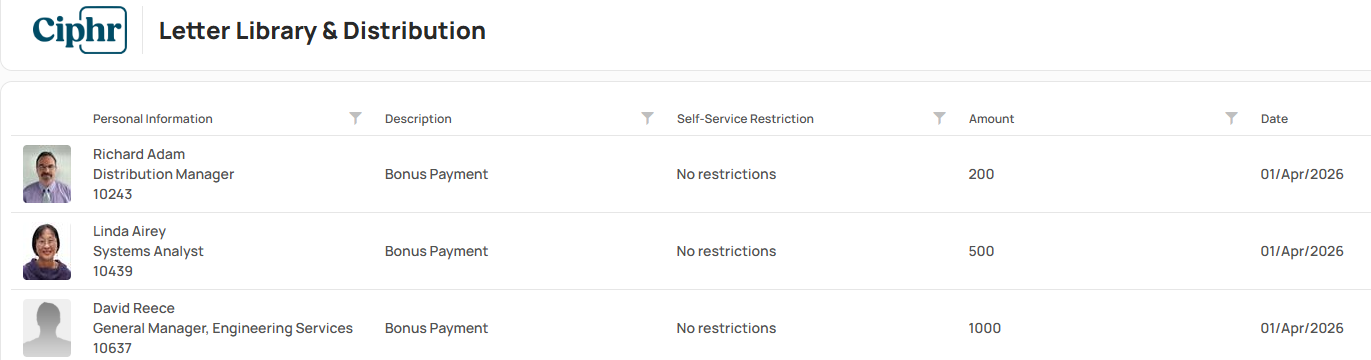Select the Richard Adam name link

[139, 154]
